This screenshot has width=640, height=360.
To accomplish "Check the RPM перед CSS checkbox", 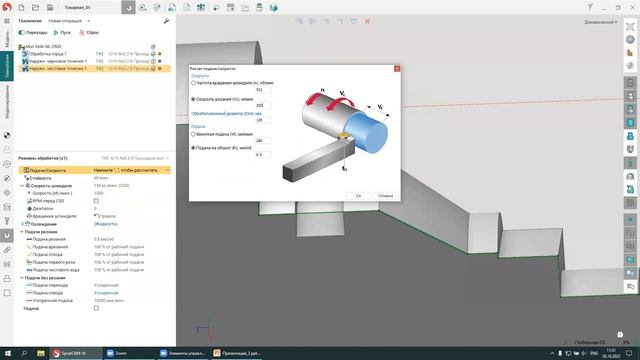I will pyautogui.click(x=96, y=201).
